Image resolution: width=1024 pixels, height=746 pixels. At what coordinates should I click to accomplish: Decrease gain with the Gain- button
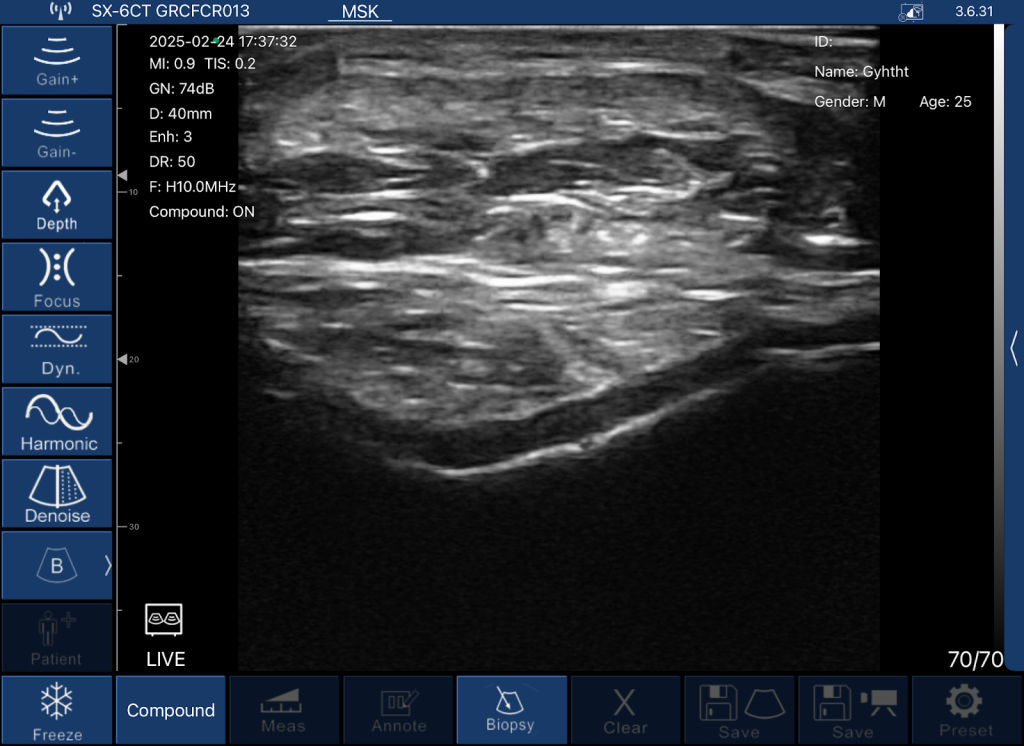coord(57,133)
